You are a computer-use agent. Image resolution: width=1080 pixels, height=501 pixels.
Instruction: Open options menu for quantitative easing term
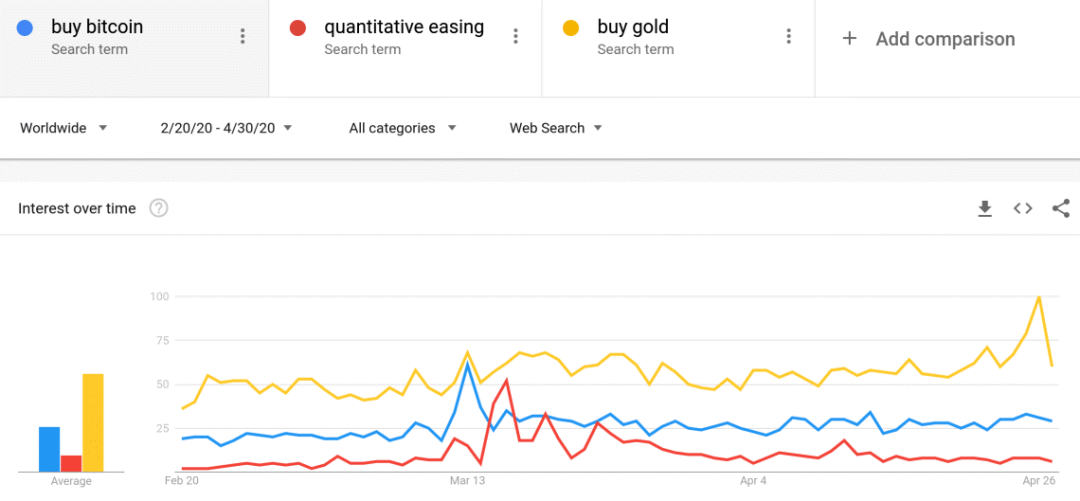[x=515, y=36]
